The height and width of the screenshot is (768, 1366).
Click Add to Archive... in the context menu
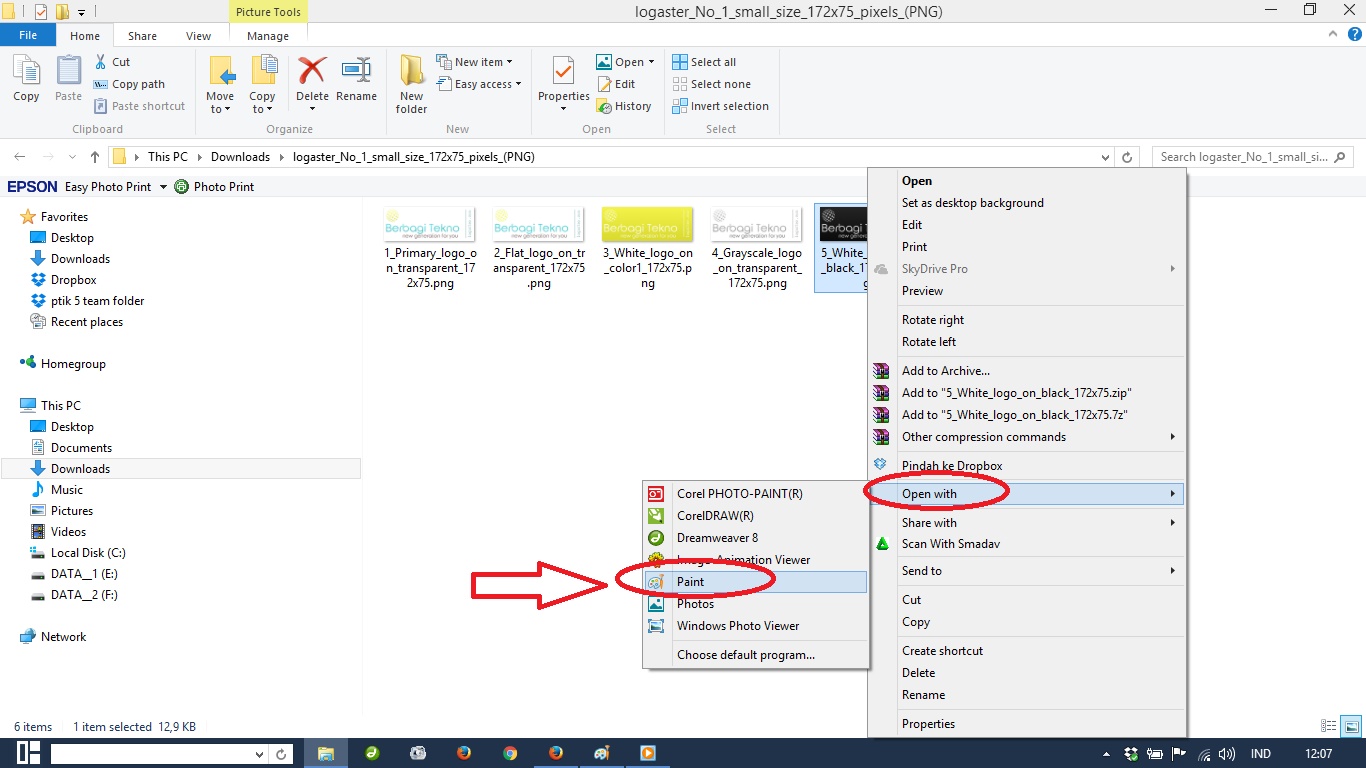1027,371
